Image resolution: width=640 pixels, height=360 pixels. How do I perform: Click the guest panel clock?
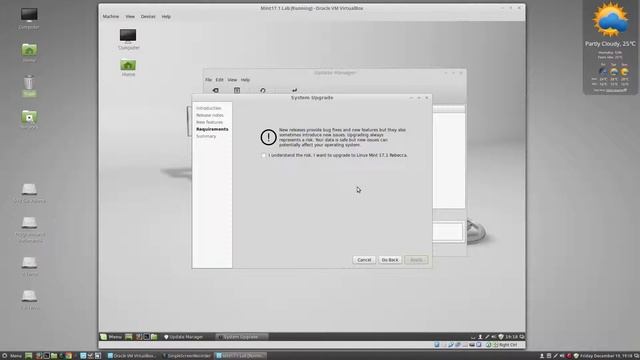coord(511,337)
